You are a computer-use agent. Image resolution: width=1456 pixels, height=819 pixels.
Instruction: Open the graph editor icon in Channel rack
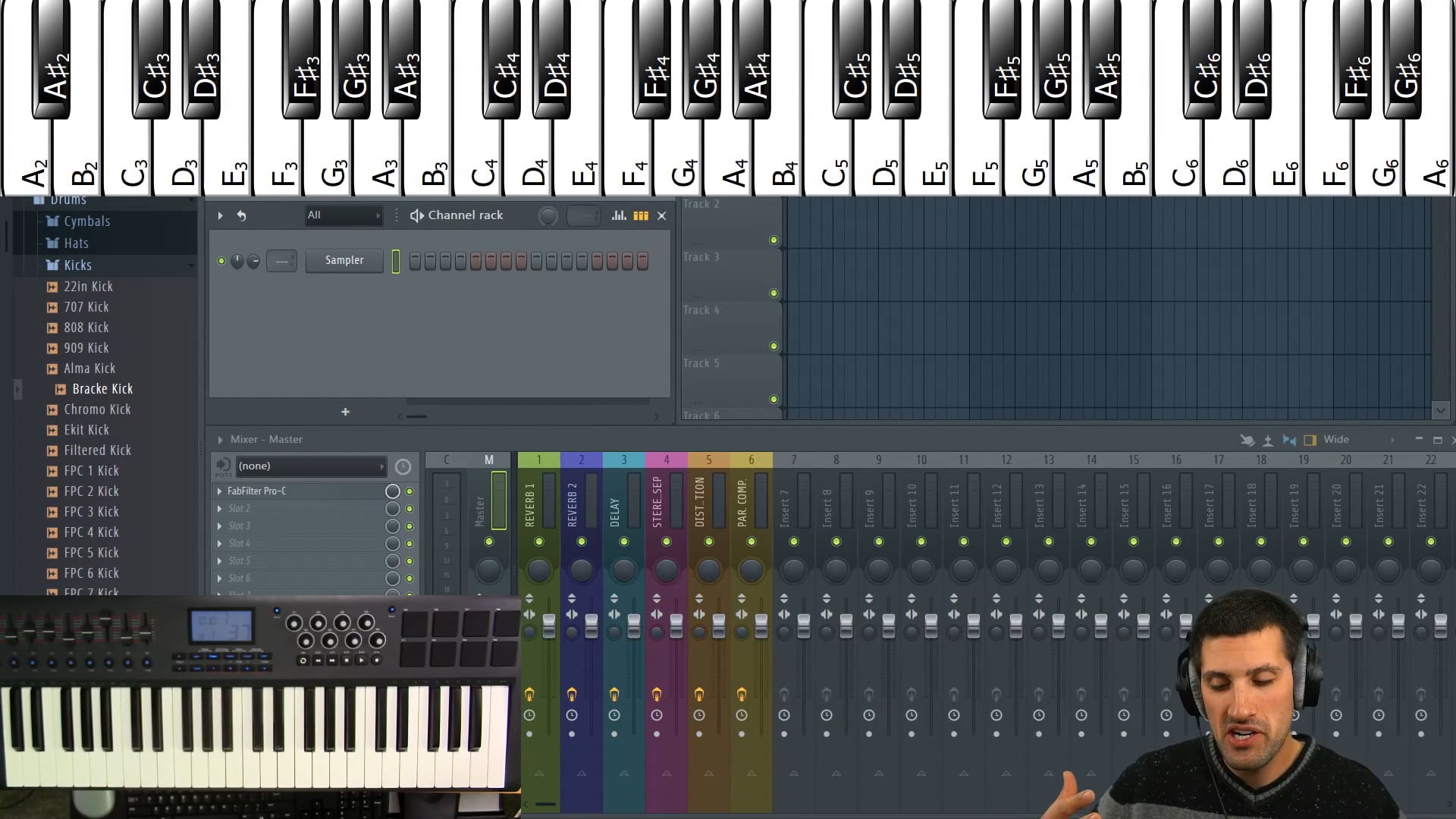pyautogui.click(x=619, y=215)
